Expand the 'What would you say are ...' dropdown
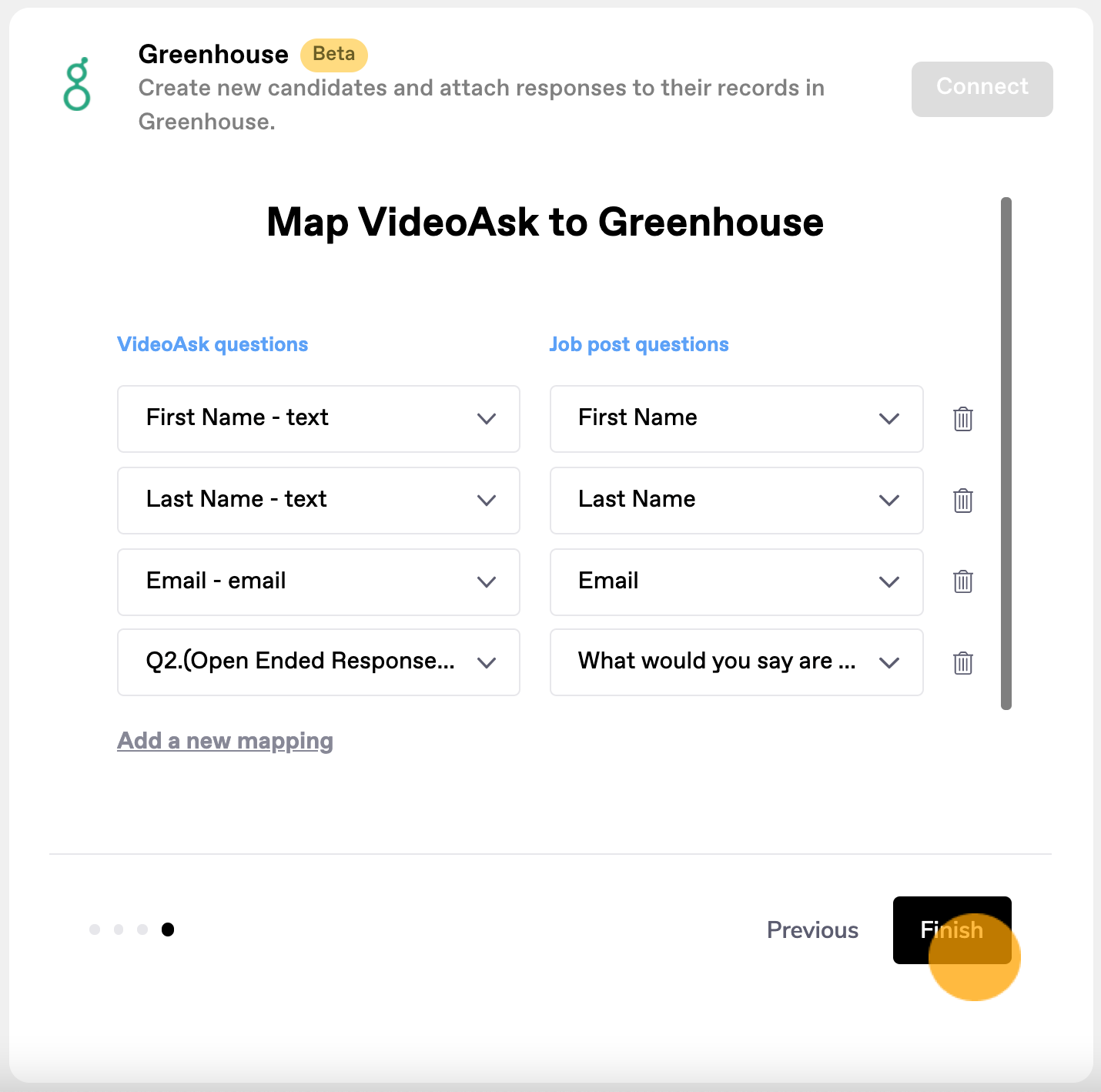The height and width of the screenshot is (1092, 1101). pos(737,662)
